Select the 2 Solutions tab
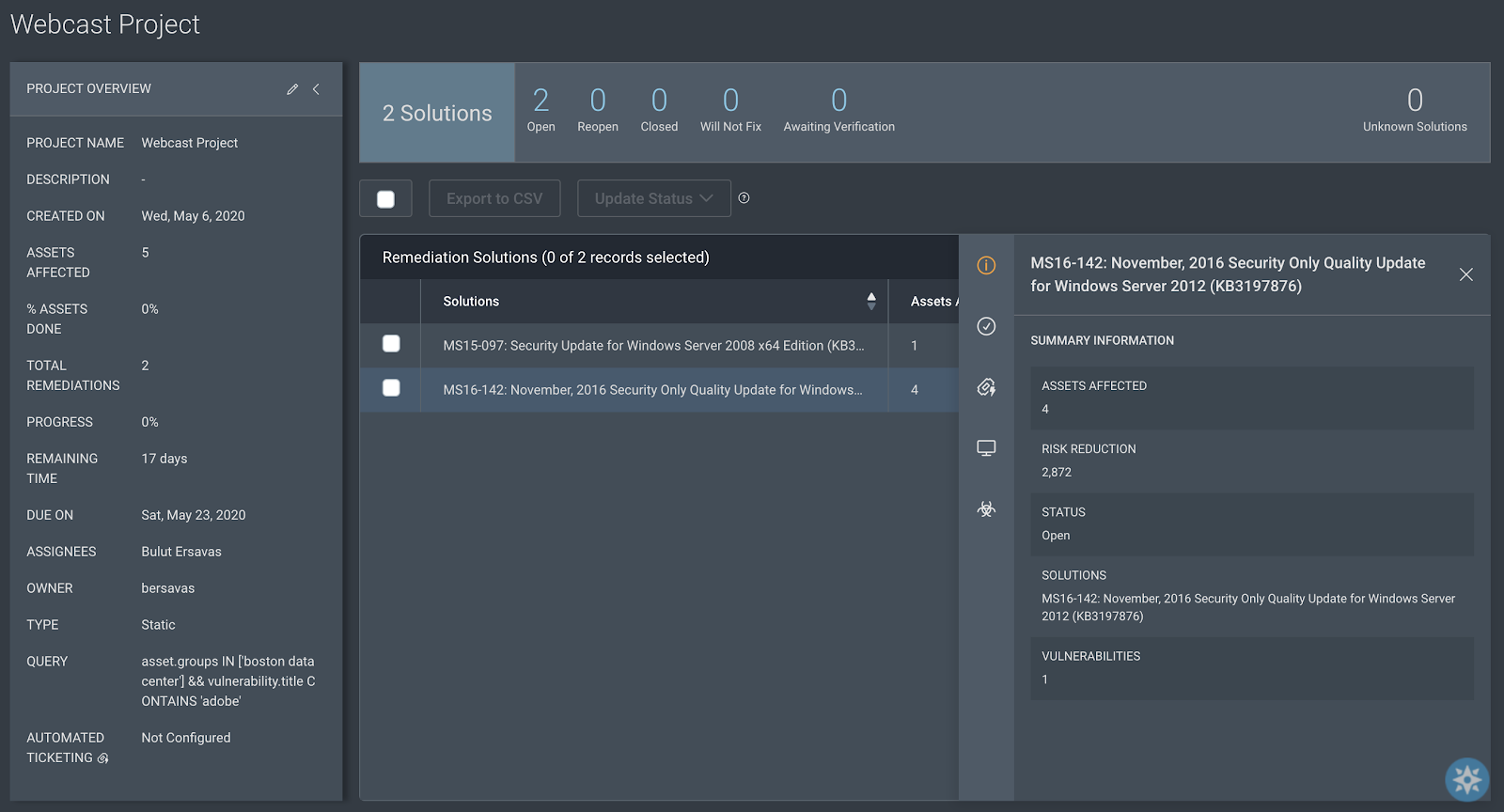 pos(437,113)
